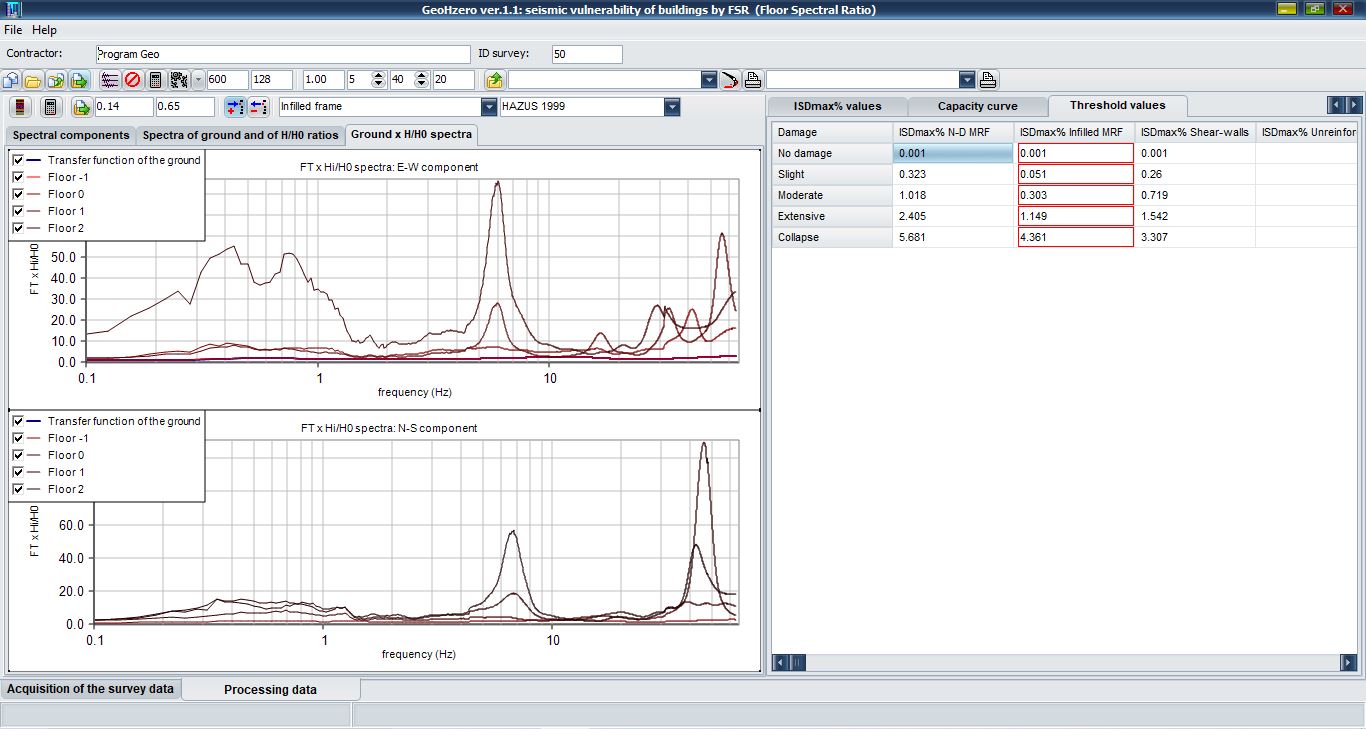Image resolution: width=1366 pixels, height=729 pixels.
Task: Click the Damage column header
Action: pyautogui.click(x=833, y=132)
